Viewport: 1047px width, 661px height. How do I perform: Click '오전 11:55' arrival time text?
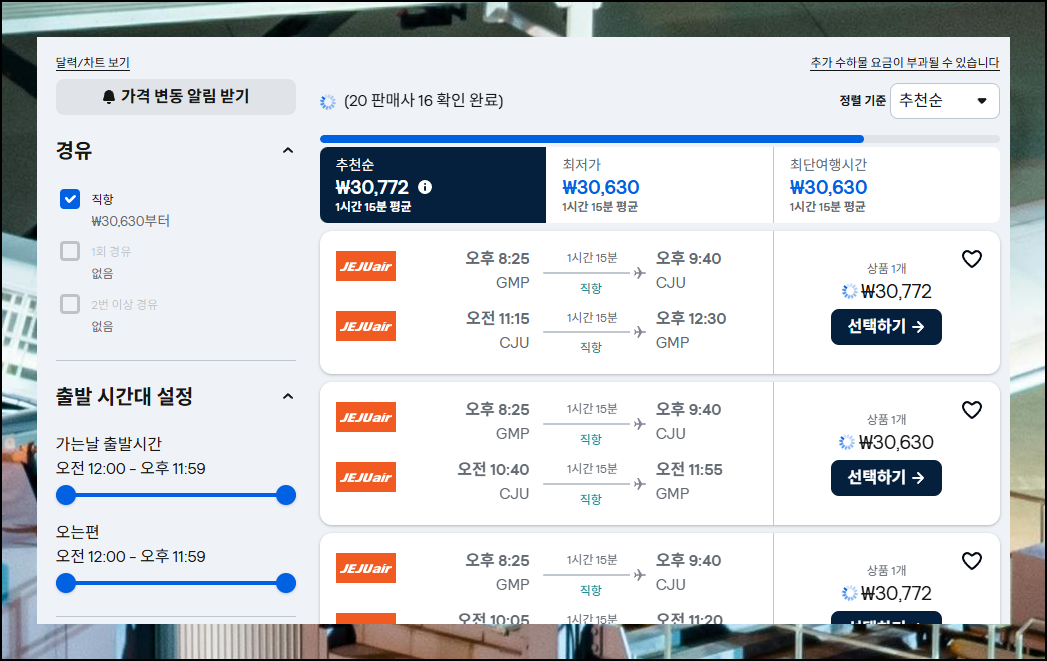tap(689, 469)
